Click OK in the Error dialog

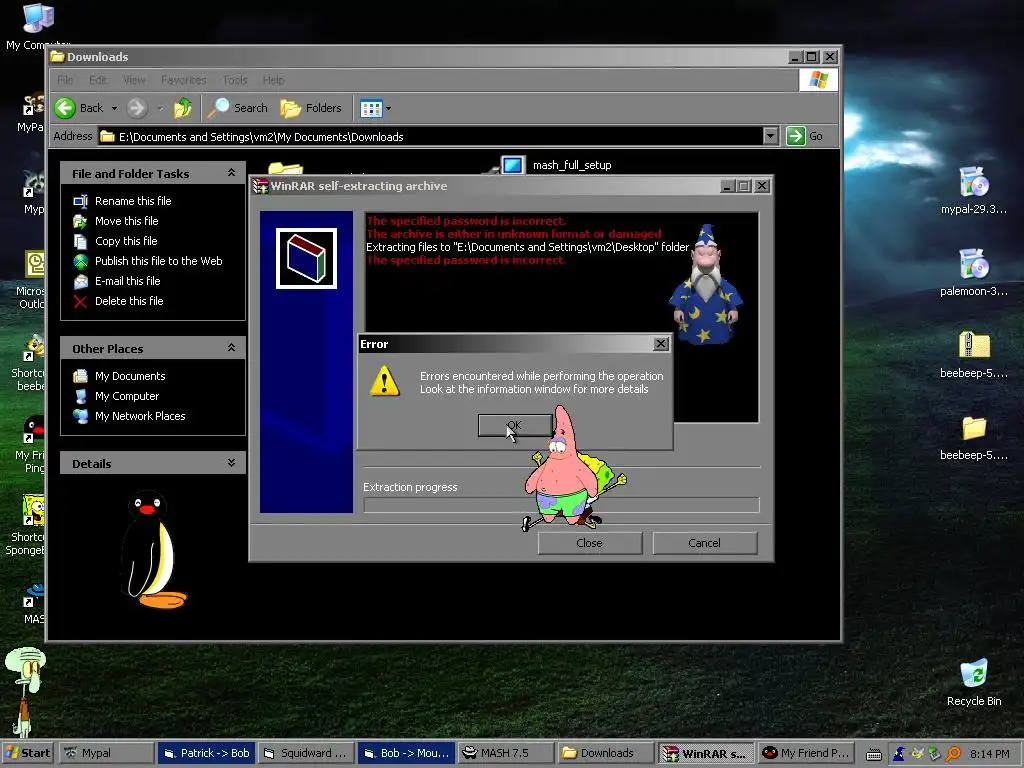tap(515, 425)
